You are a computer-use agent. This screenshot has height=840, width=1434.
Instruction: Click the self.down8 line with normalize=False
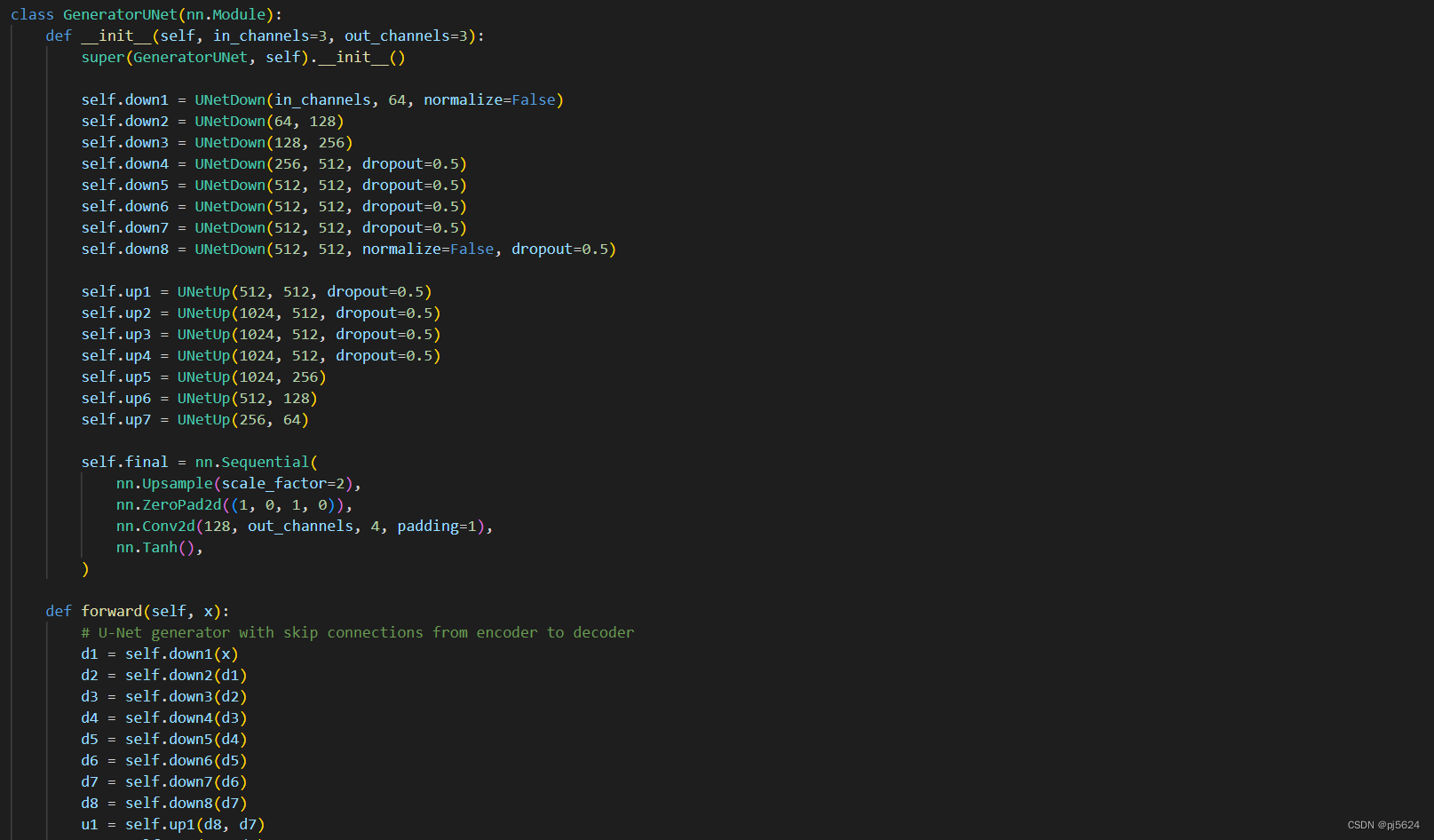click(348, 249)
